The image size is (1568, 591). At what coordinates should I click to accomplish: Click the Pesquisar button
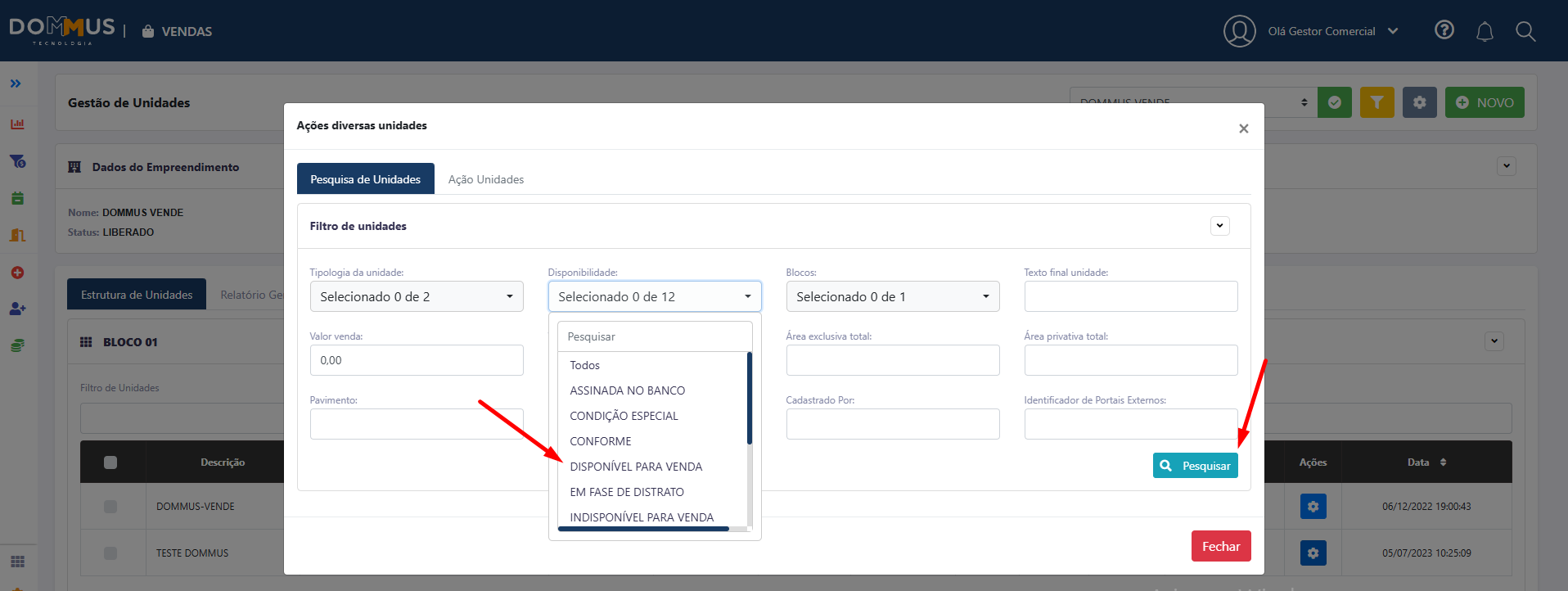pos(1195,466)
